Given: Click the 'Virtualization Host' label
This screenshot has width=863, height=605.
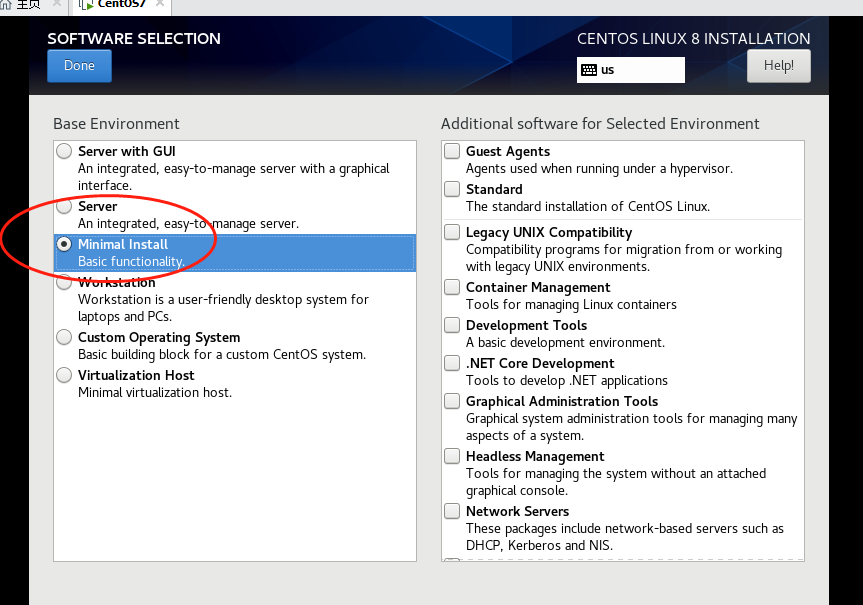Looking at the screenshot, I should pos(136,375).
